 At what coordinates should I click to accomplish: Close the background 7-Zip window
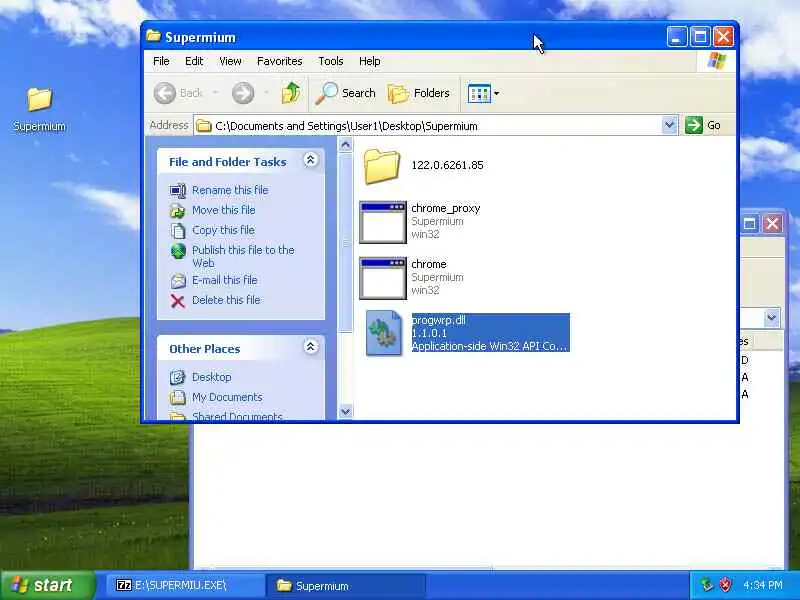772,223
